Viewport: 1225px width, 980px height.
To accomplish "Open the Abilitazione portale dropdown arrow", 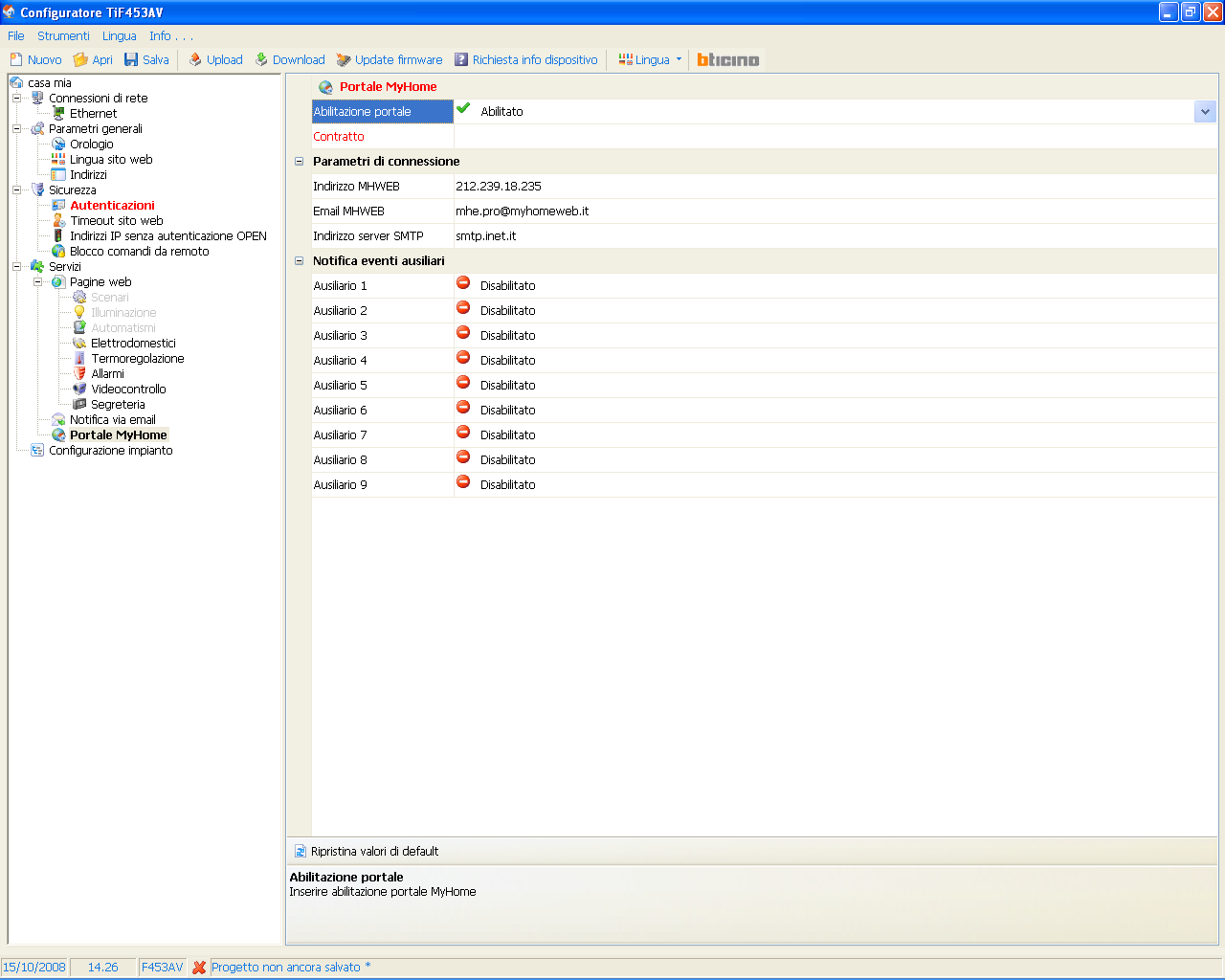I will [1205, 112].
